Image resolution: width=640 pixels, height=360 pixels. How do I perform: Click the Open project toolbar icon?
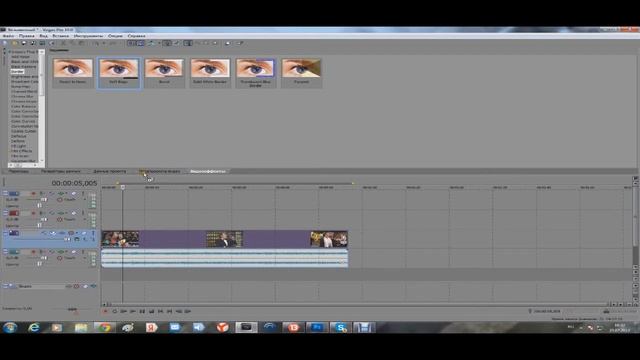coord(15,43)
